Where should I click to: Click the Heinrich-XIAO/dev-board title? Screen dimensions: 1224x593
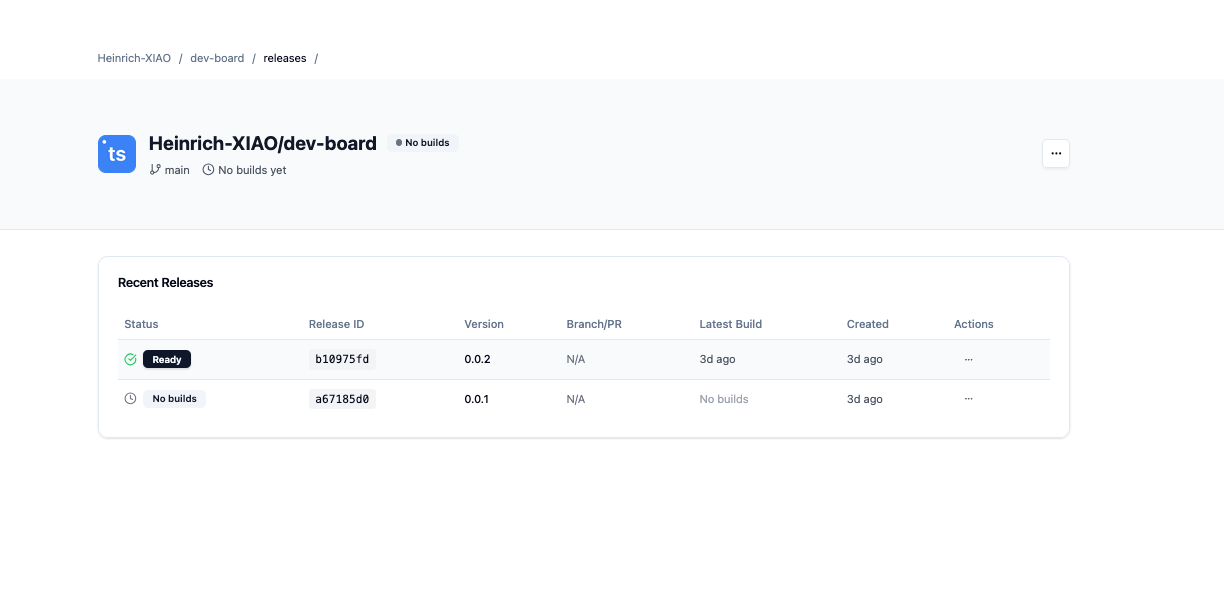(x=262, y=143)
